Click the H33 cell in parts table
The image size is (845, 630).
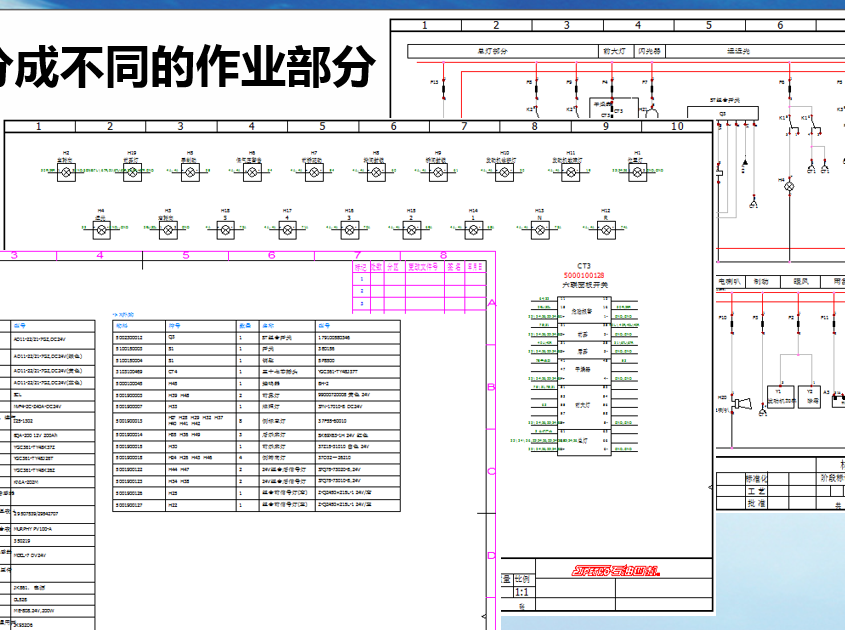pyautogui.click(x=200, y=406)
